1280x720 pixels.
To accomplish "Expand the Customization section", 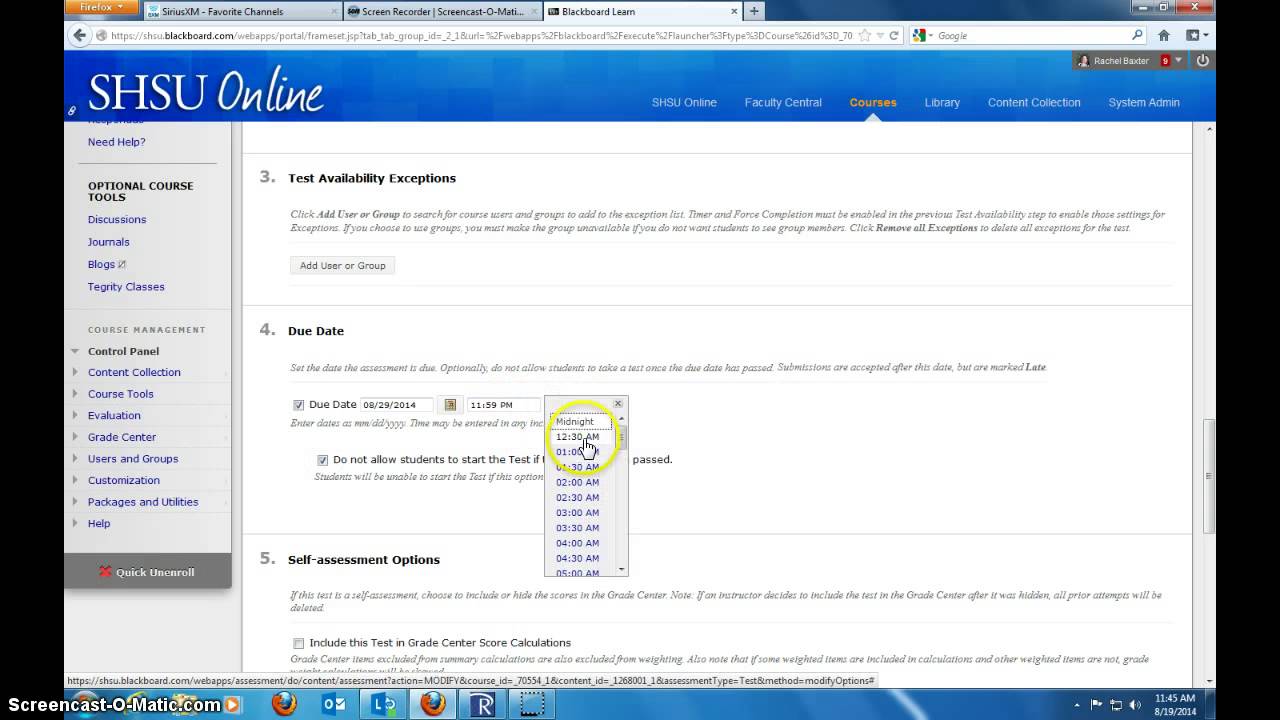I will (x=75, y=480).
